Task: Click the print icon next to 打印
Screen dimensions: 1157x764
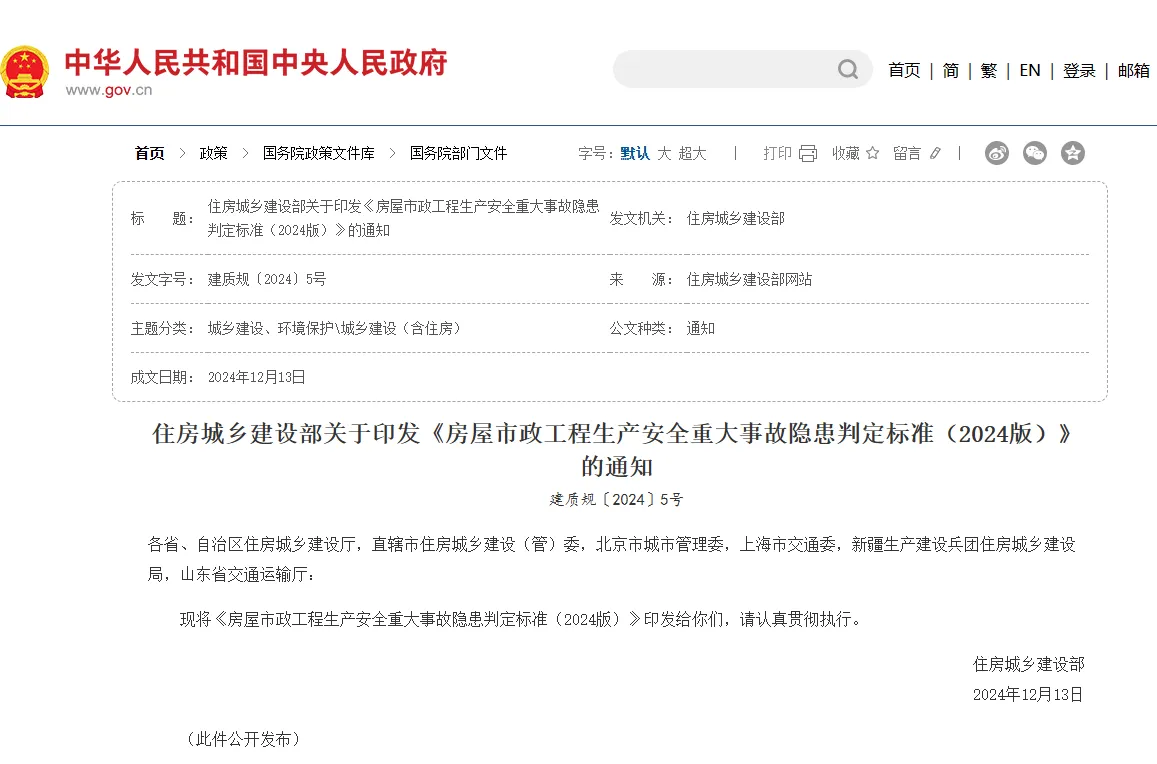Action: [806, 153]
